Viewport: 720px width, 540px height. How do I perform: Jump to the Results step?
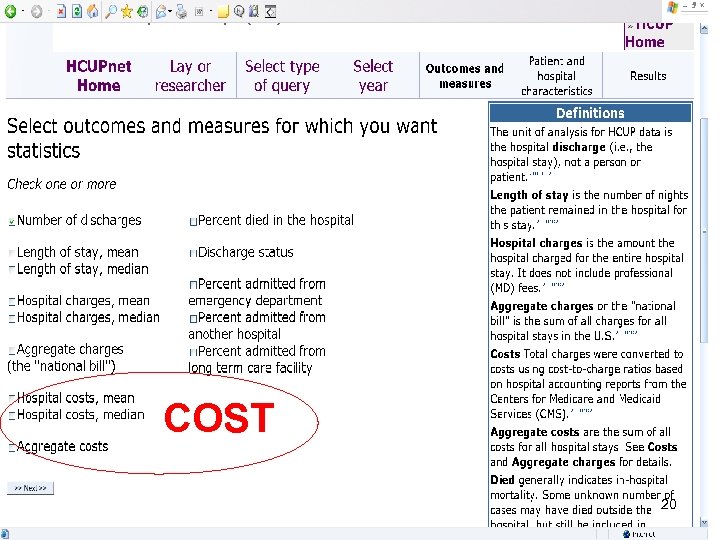(x=648, y=76)
